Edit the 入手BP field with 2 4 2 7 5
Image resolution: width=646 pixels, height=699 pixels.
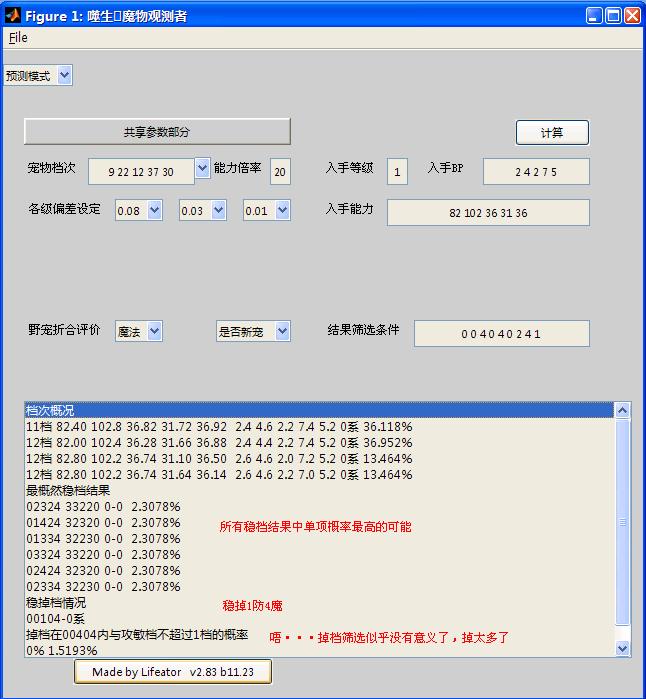[x=536, y=171]
